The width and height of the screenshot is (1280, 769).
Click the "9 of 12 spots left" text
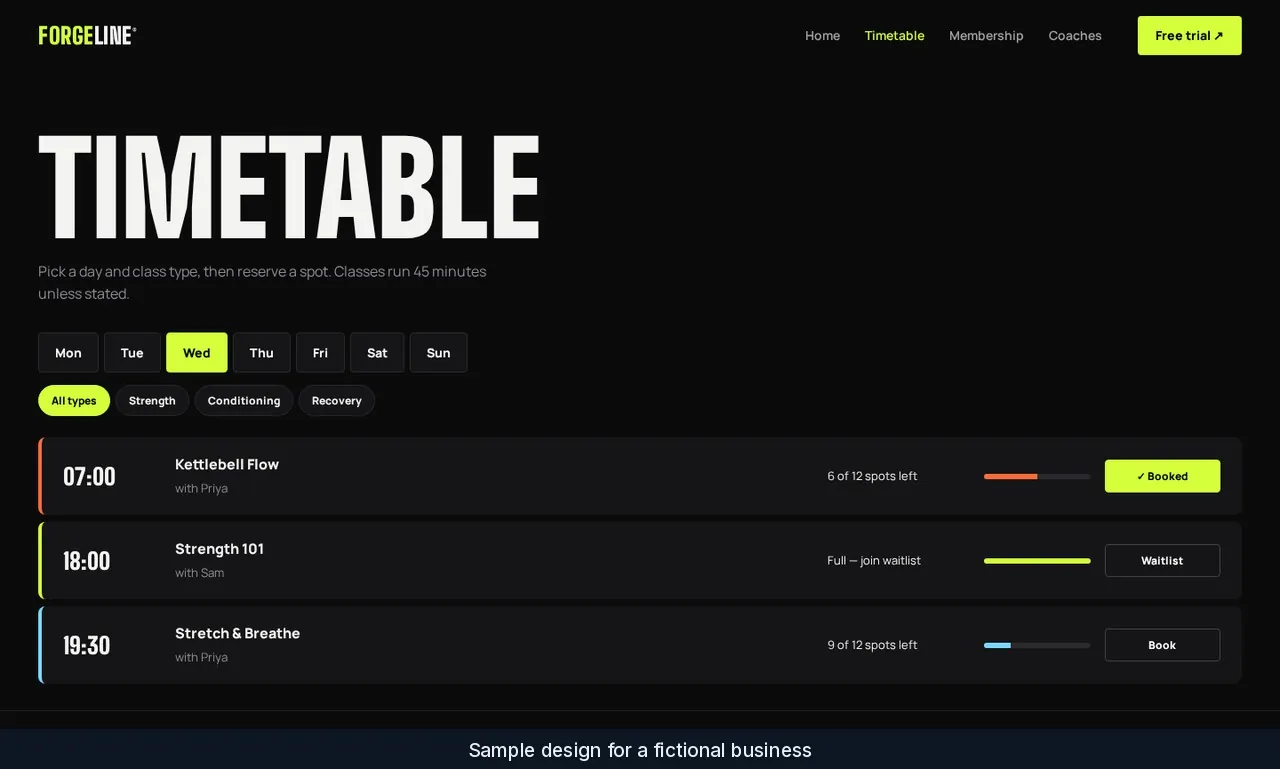(x=872, y=645)
